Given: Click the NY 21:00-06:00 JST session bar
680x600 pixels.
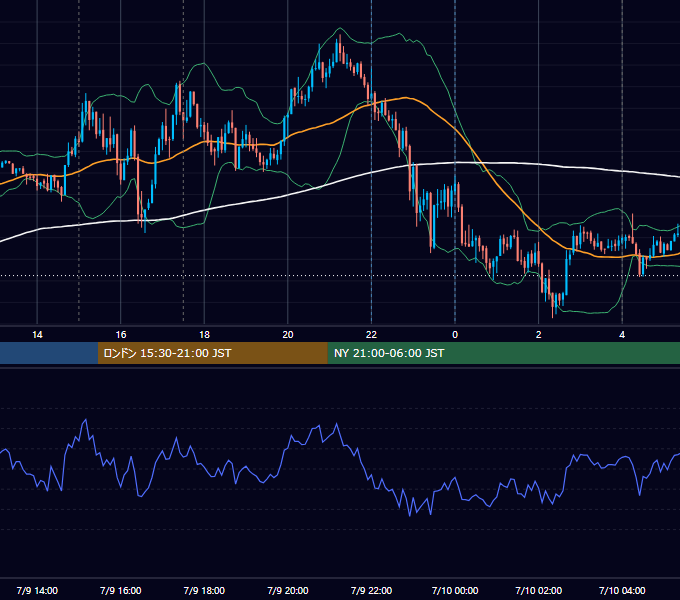Looking at the screenshot, I should click(x=503, y=353).
